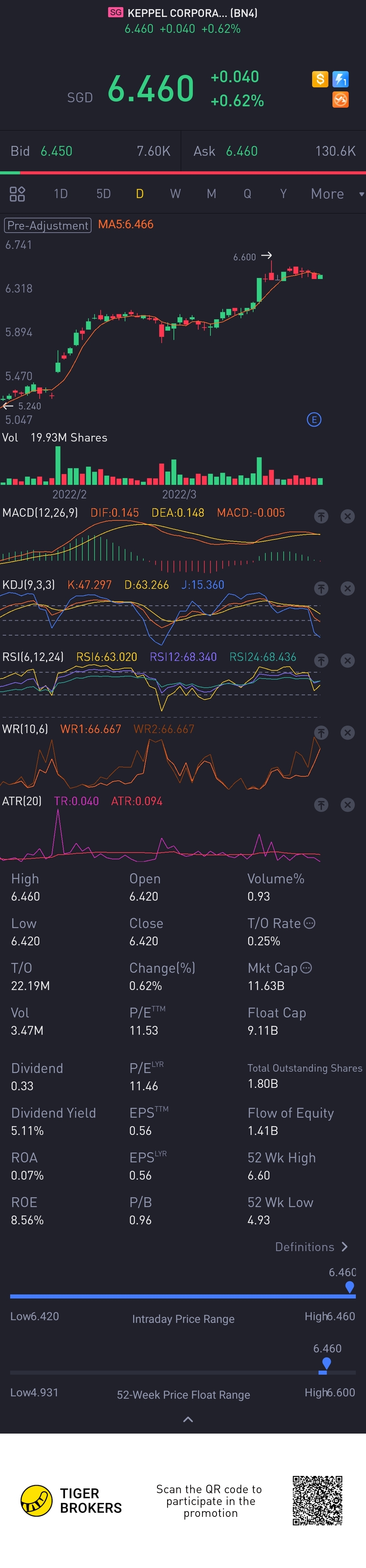
Task: Pin the WR indicator to top
Action: (321, 733)
